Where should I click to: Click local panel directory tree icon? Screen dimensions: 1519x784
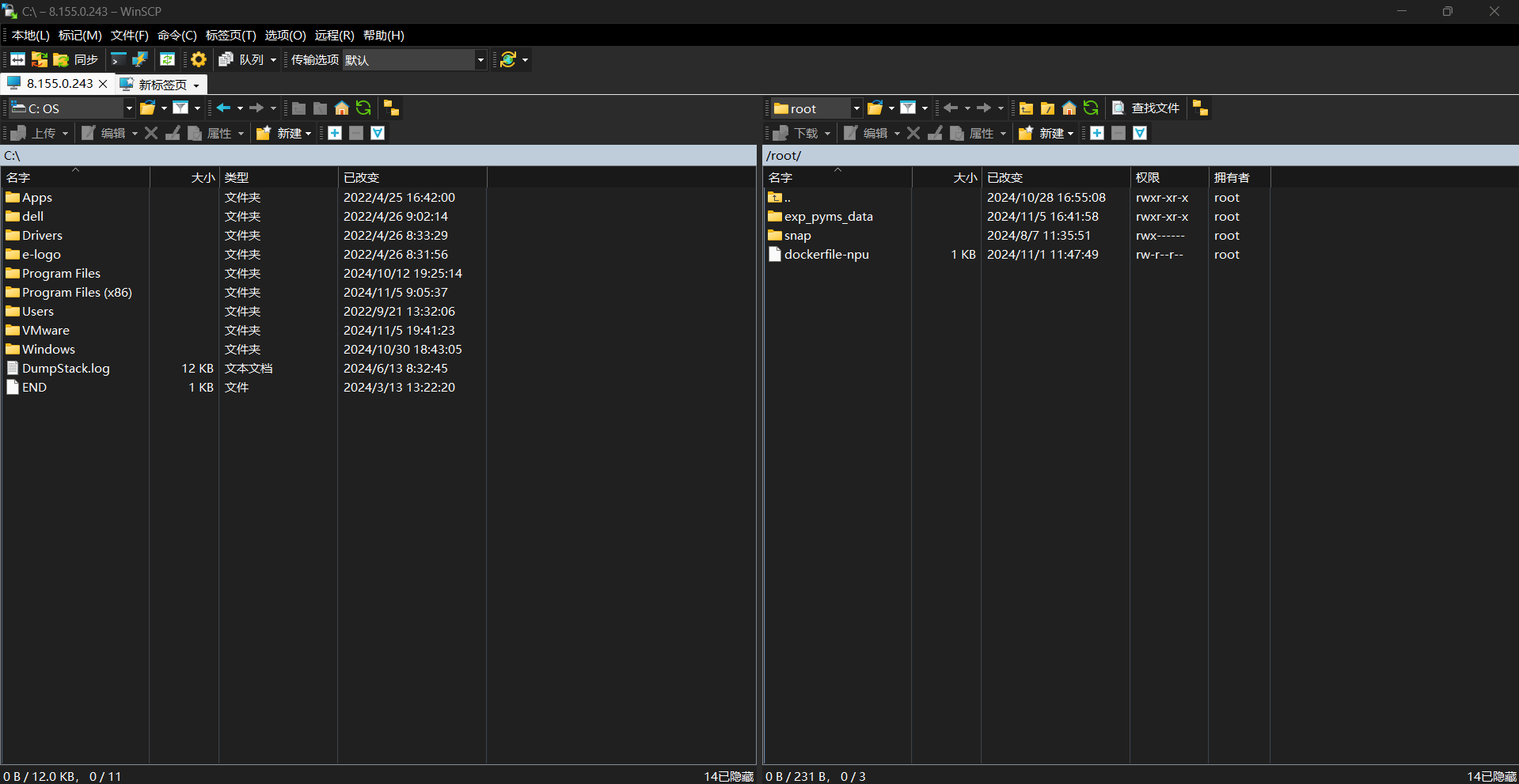point(391,108)
